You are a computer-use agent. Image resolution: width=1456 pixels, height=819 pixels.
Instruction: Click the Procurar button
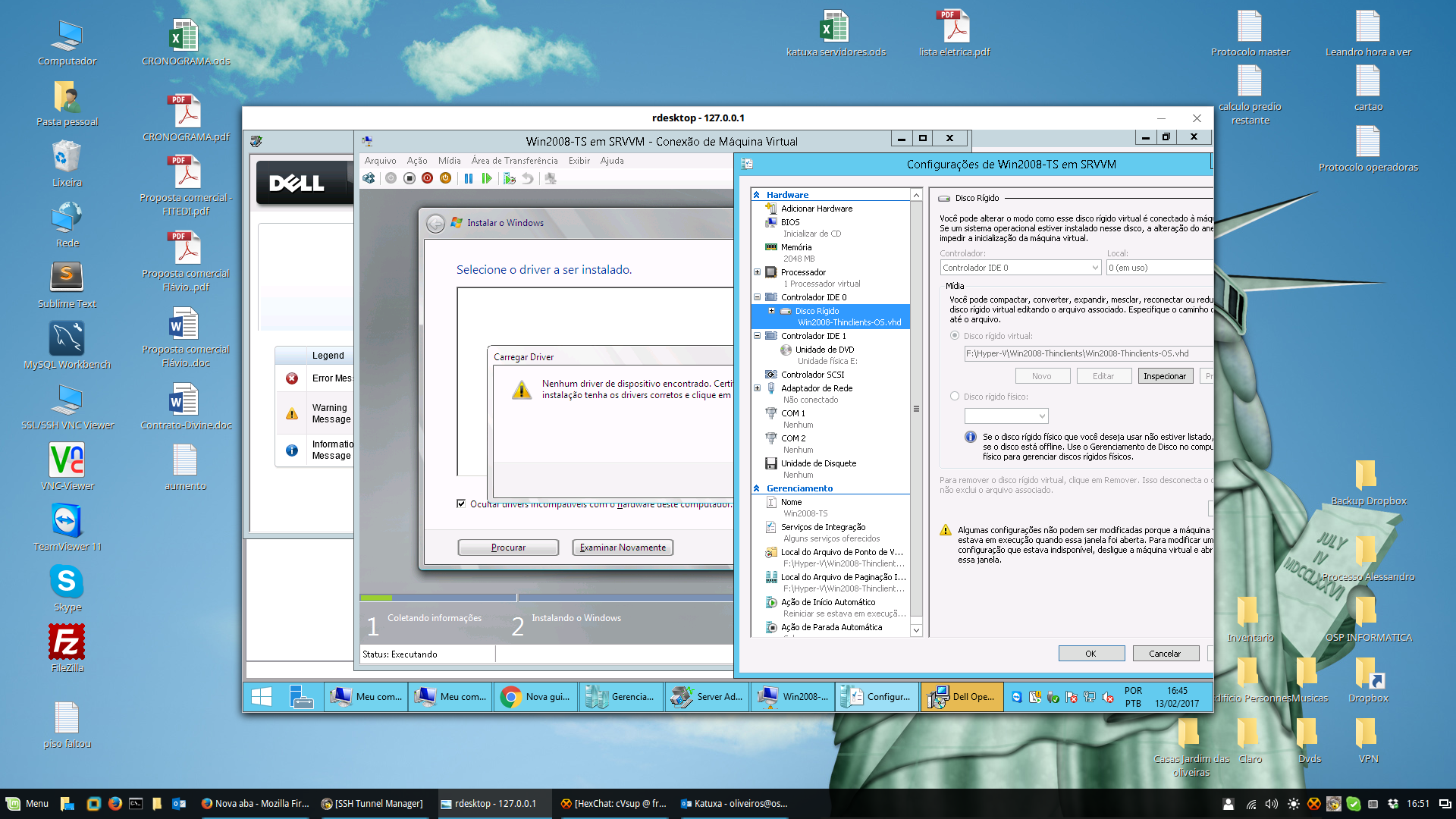(x=508, y=548)
